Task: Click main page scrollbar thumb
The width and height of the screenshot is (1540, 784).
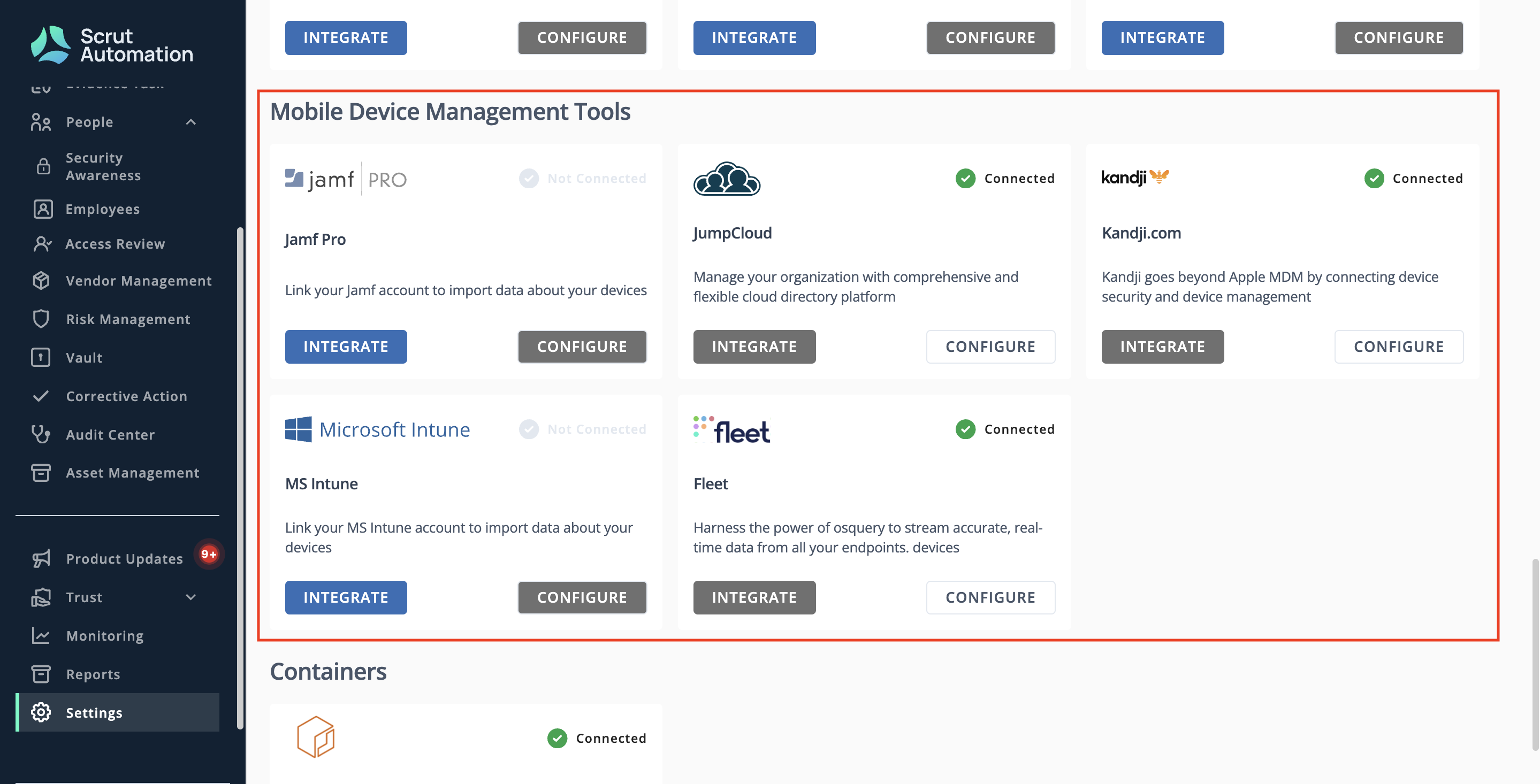Action: (x=1535, y=655)
